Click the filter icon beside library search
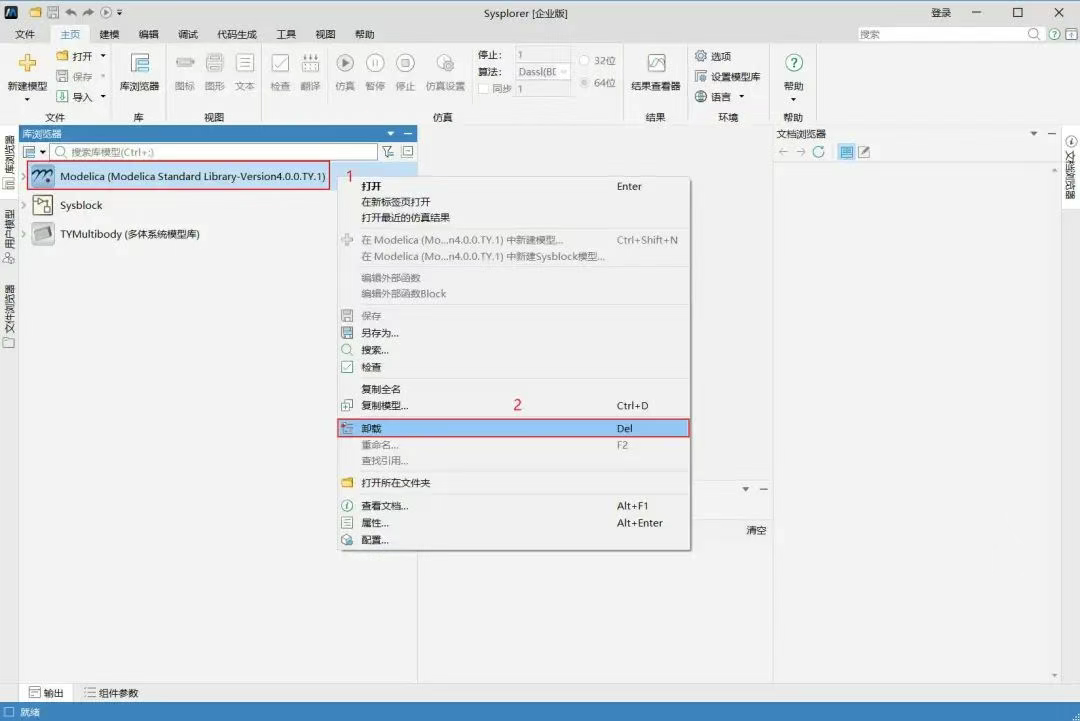The width and height of the screenshot is (1080, 721). click(x=388, y=152)
